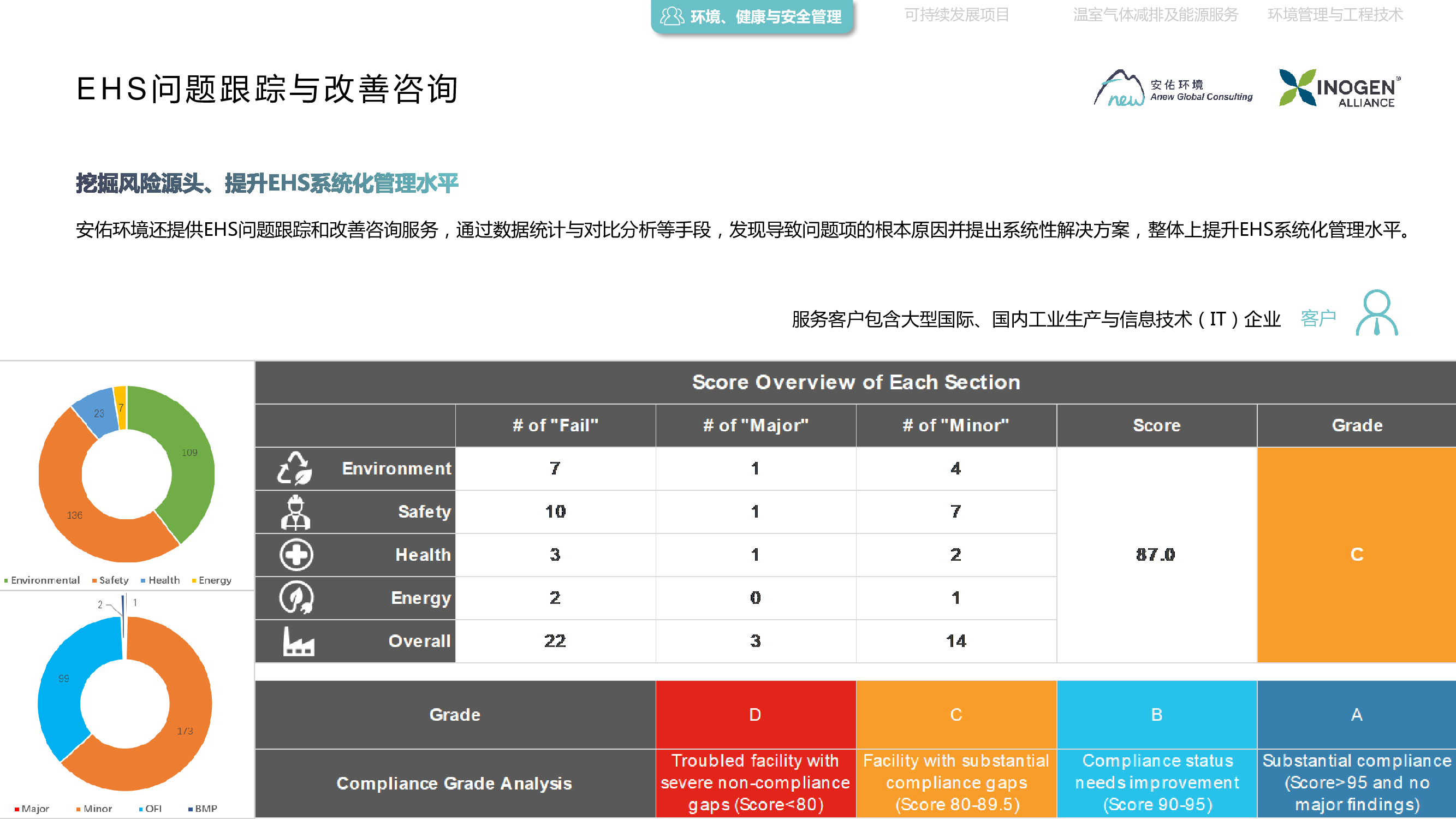Click the Energy legend entry

click(x=212, y=580)
